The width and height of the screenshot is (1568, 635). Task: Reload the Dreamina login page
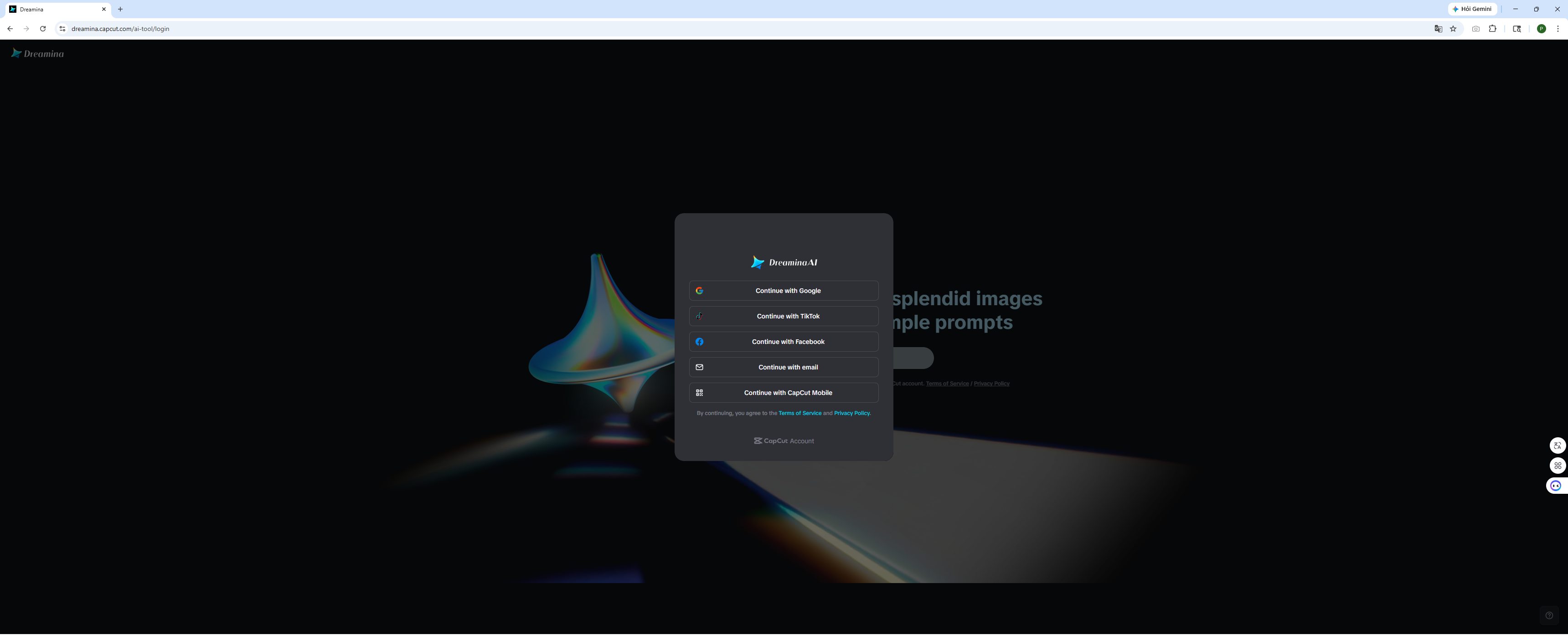pos(42,29)
